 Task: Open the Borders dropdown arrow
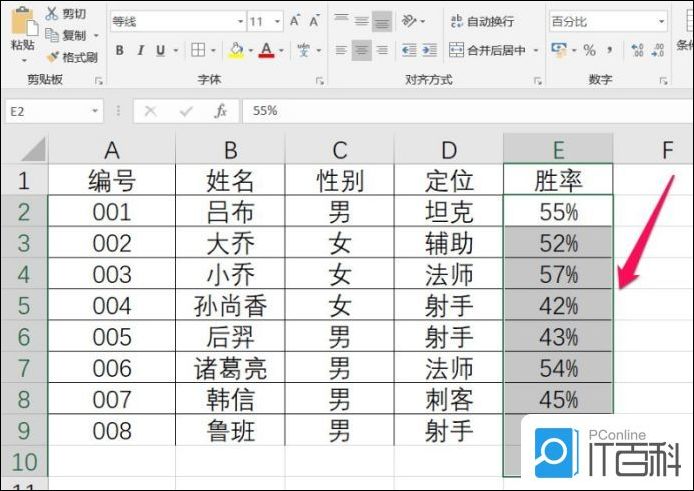pos(213,50)
